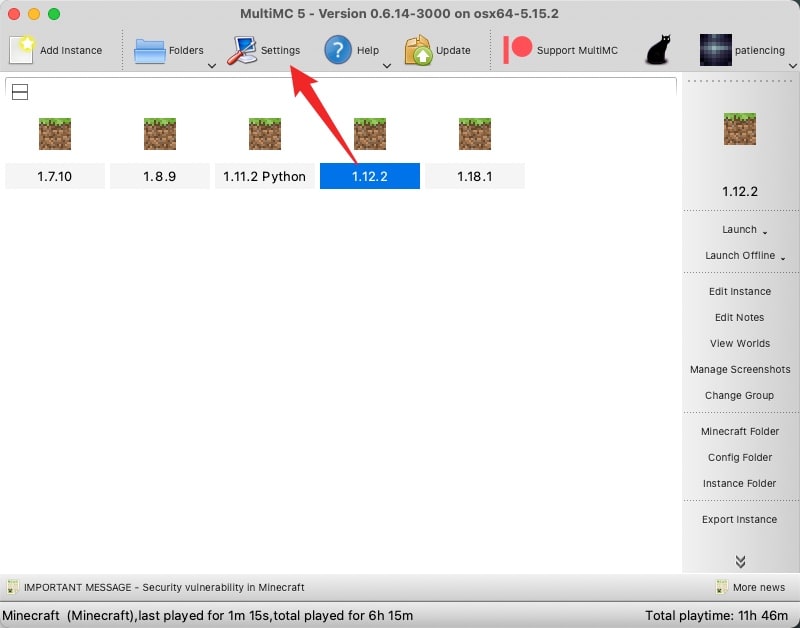Screen dimensions: 800x628
Task: Click the More news icon
Action: (x=721, y=587)
